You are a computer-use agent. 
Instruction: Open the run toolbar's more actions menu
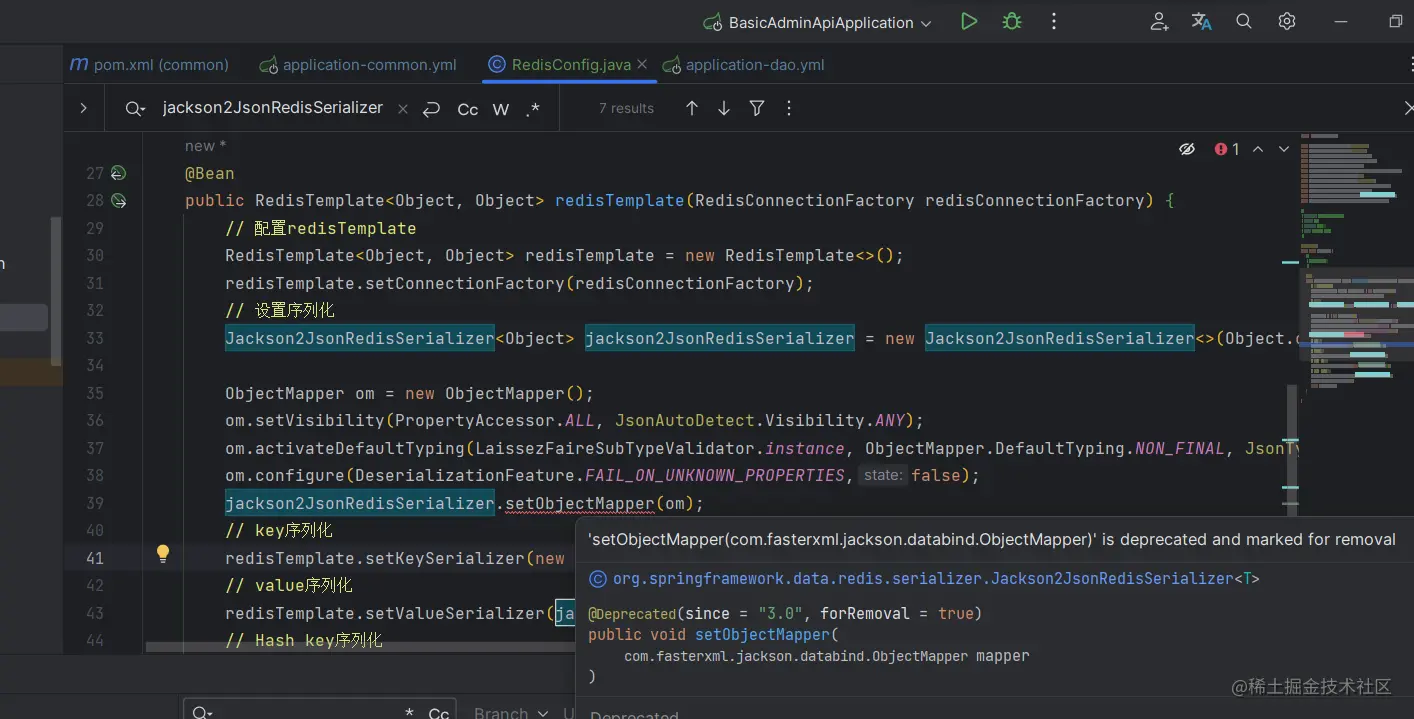(x=1054, y=21)
